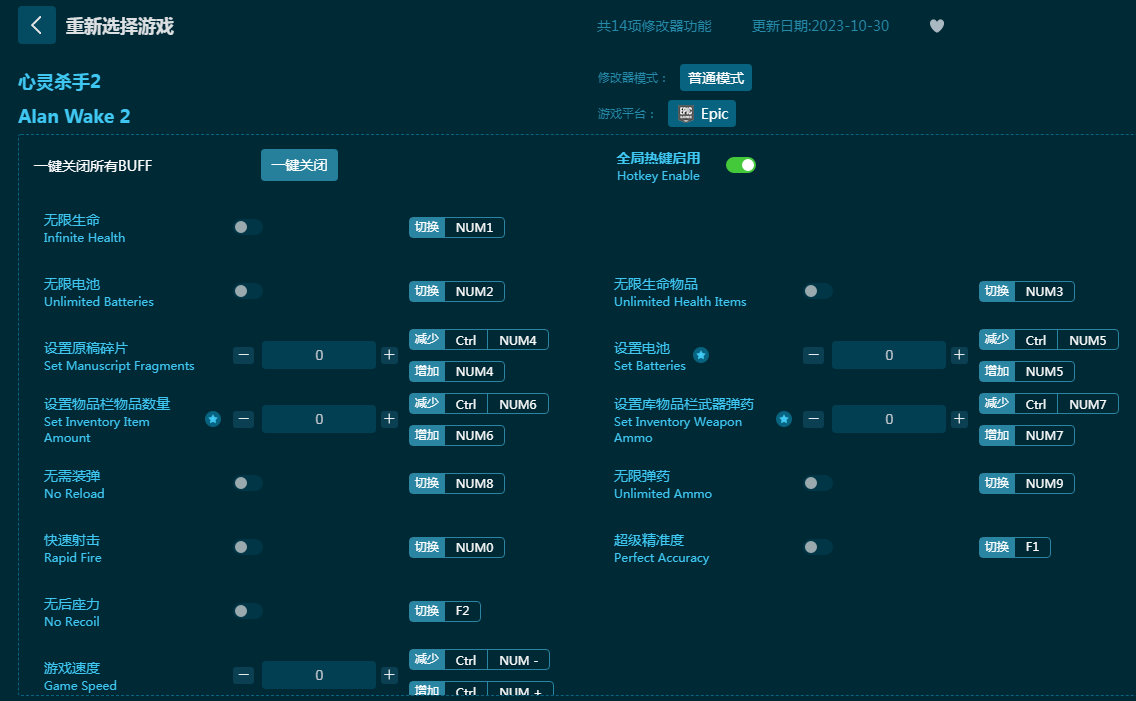The height and width of the screenshot is (701, 1136).
Task: Toggle Infinite Health on
Action: pos(248,227)
